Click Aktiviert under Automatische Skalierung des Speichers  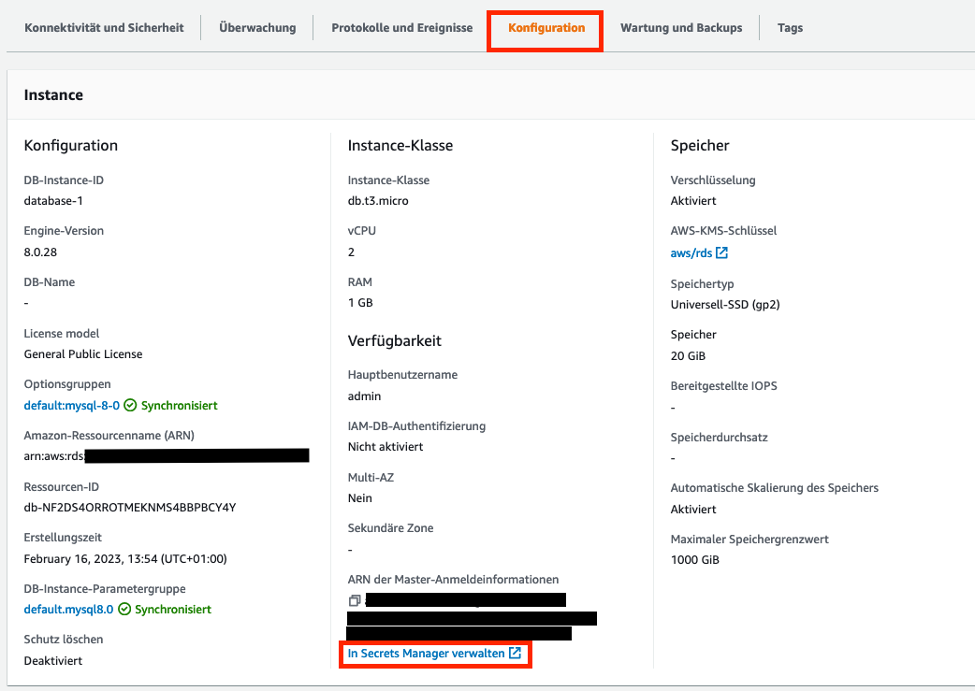coord(693,509)
